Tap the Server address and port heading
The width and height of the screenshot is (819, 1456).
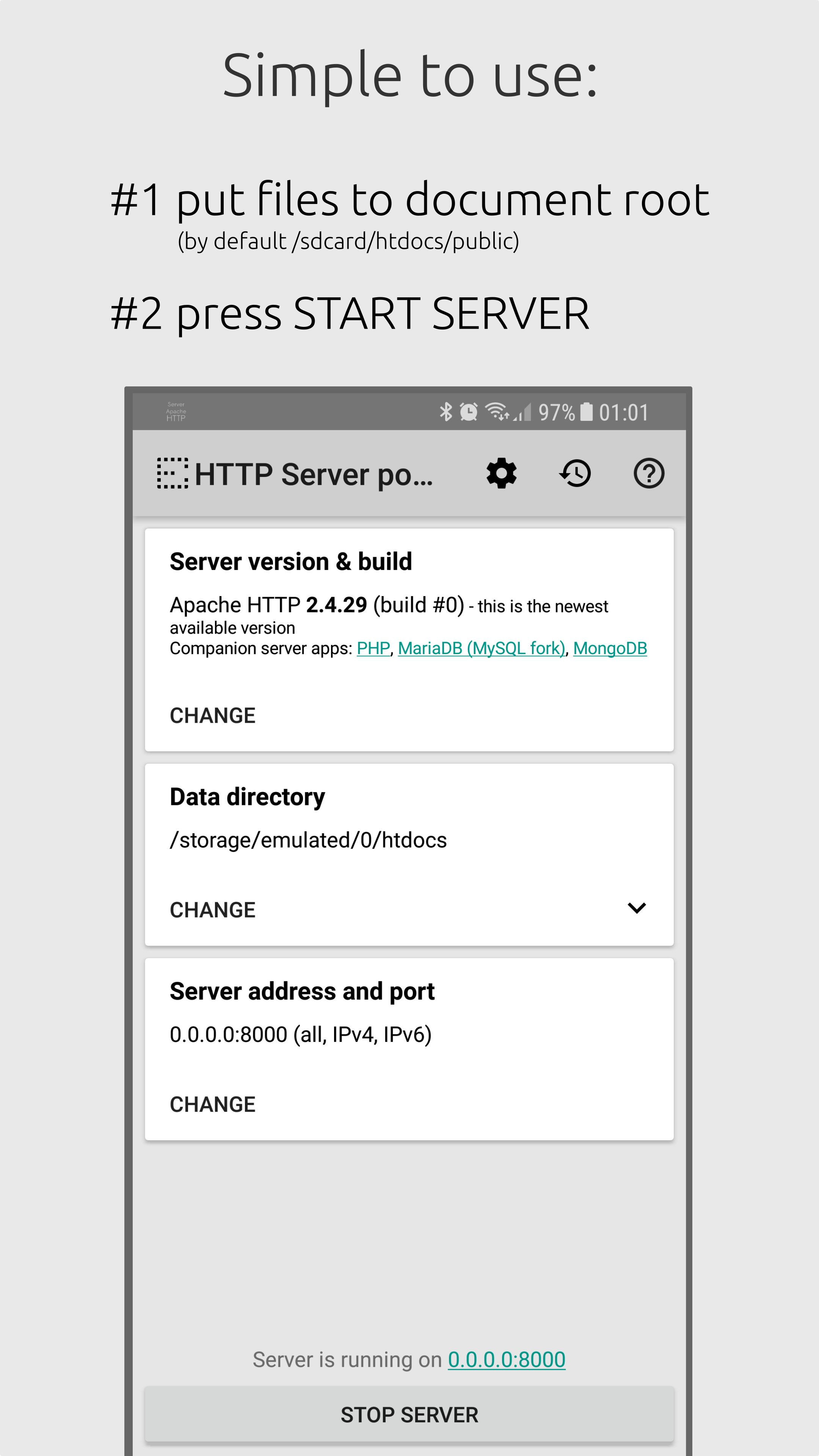pos(302,992)
